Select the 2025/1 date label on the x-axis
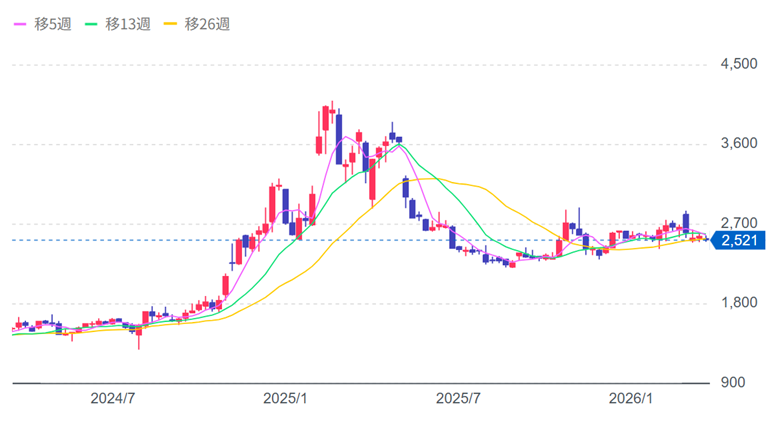782x426 pixels. (286, 398)
